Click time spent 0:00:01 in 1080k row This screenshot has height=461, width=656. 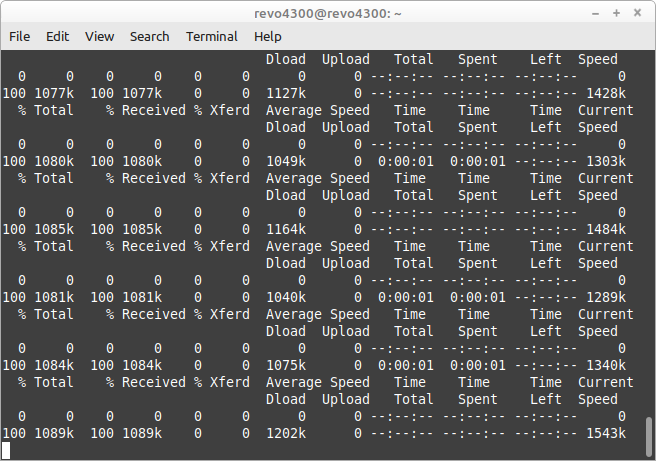pyautogui.click(x=478, y=161)
